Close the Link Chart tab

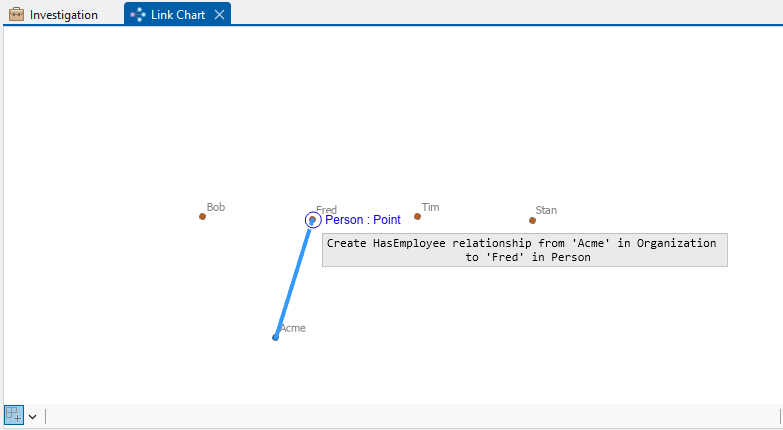point(219,15)
